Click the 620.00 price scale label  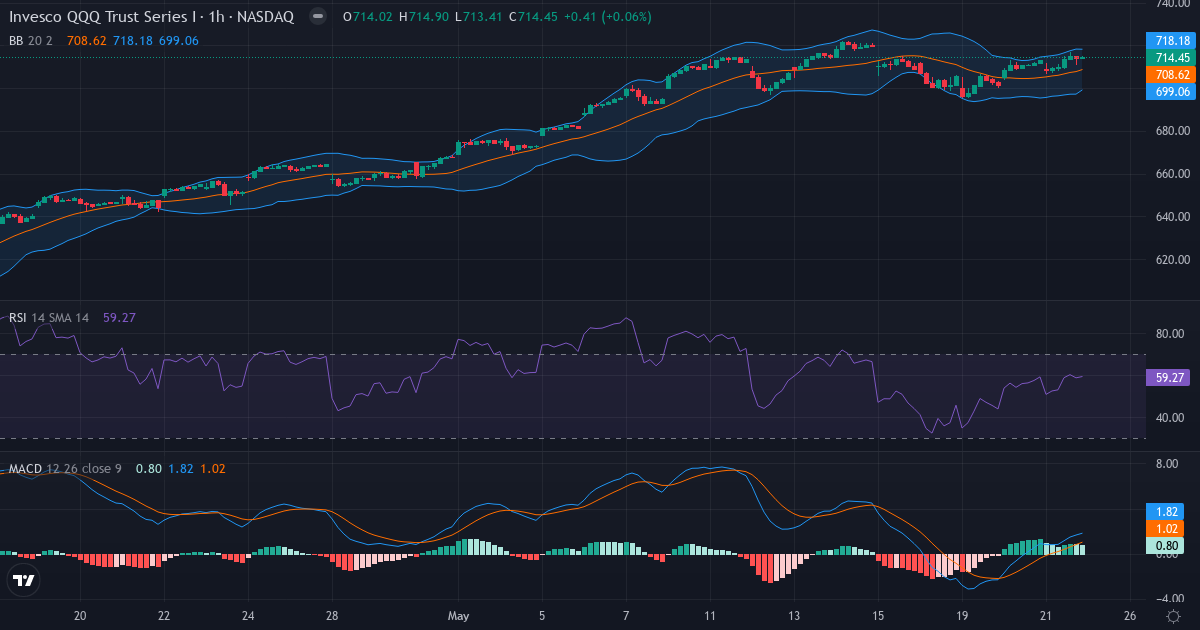(x=1172, y=260)
